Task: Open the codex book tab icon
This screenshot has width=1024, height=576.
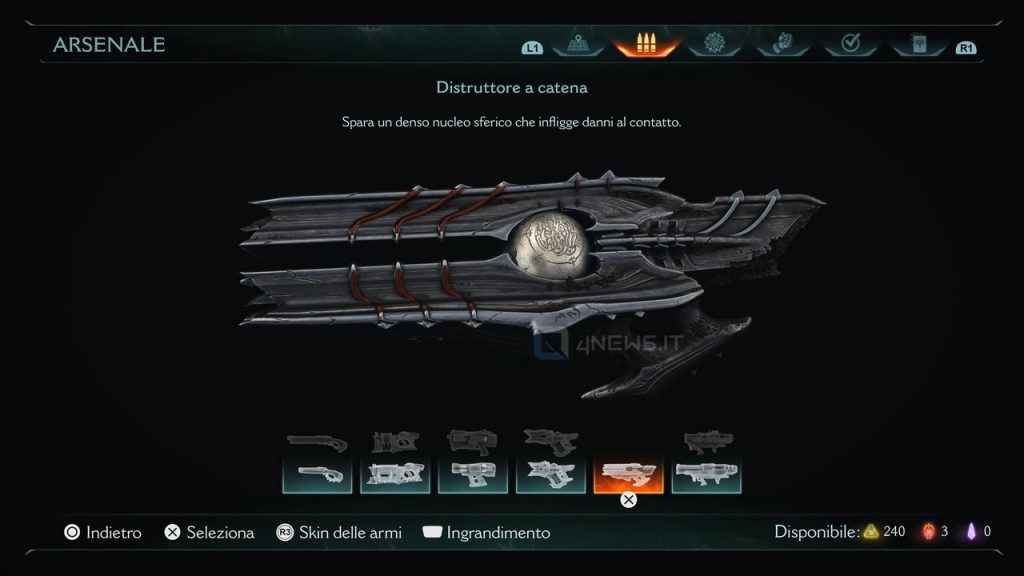Action: coord(919,44)
